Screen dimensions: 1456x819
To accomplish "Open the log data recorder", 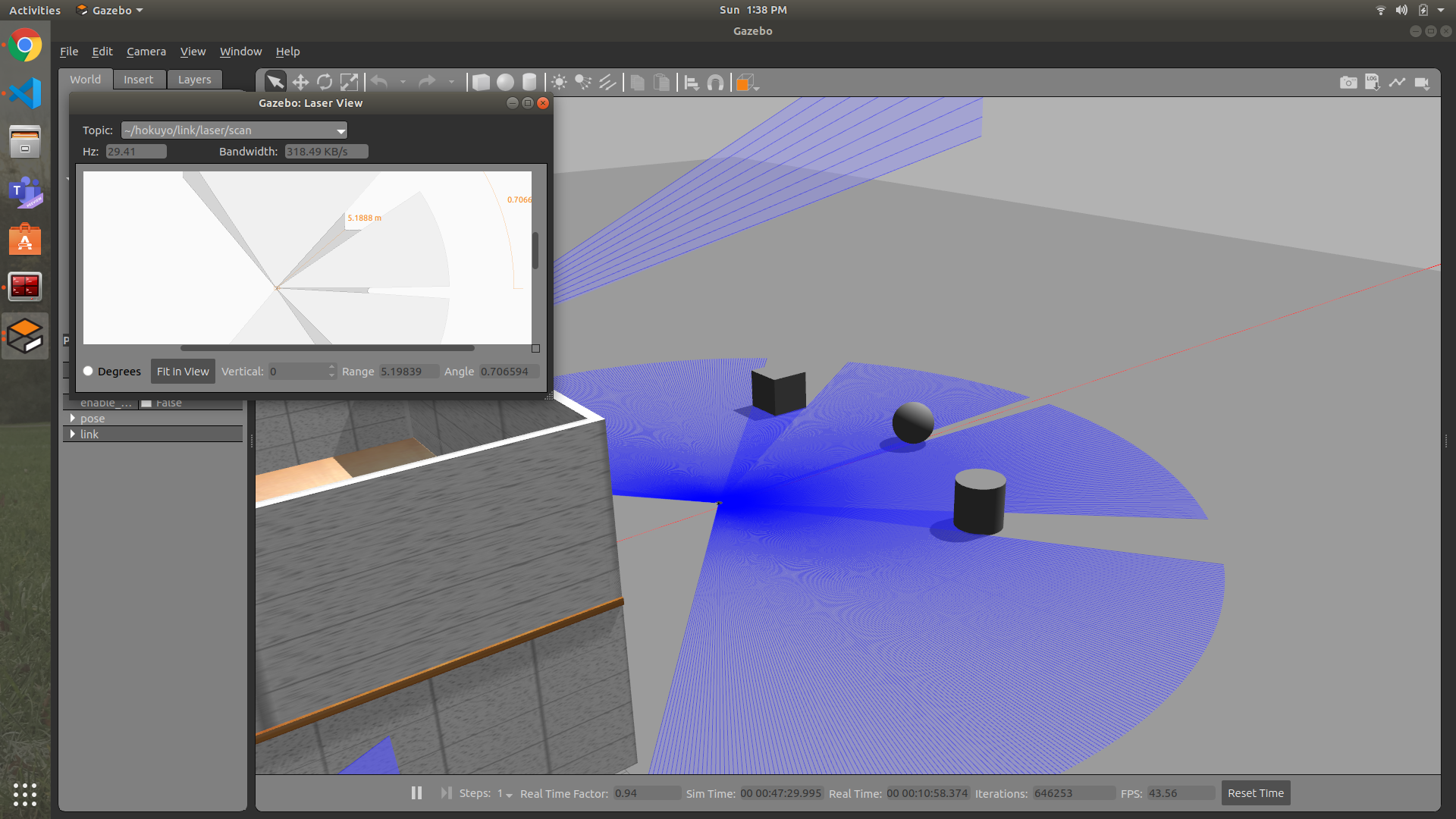I will [x=1373, y=82].
